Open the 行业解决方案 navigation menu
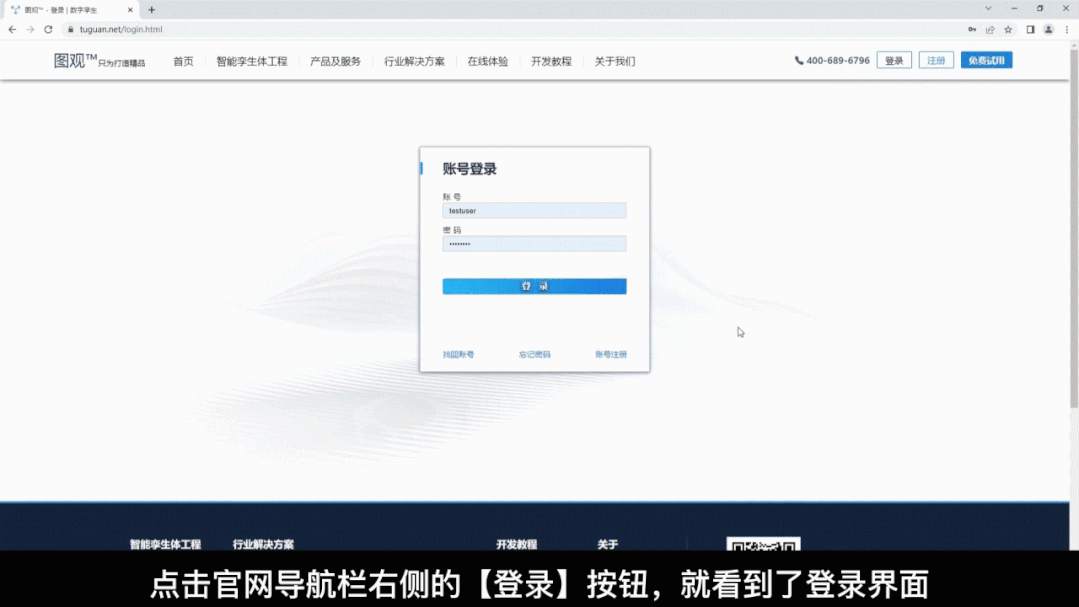 click(x=415, y=61)
